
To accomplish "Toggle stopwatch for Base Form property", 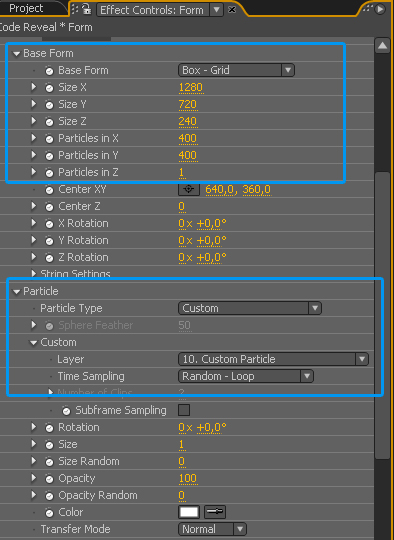I will (x=49, y=71).
